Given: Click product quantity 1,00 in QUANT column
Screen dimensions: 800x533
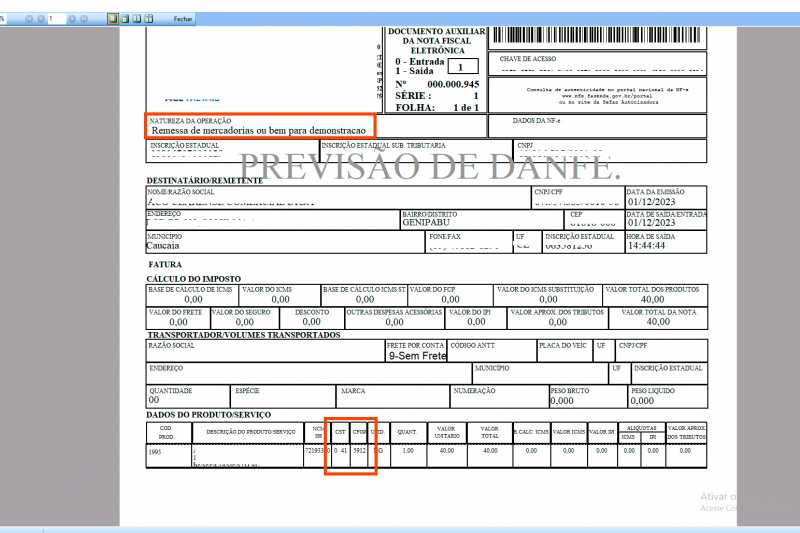Looking at the screenshot, I should (408, 451).
